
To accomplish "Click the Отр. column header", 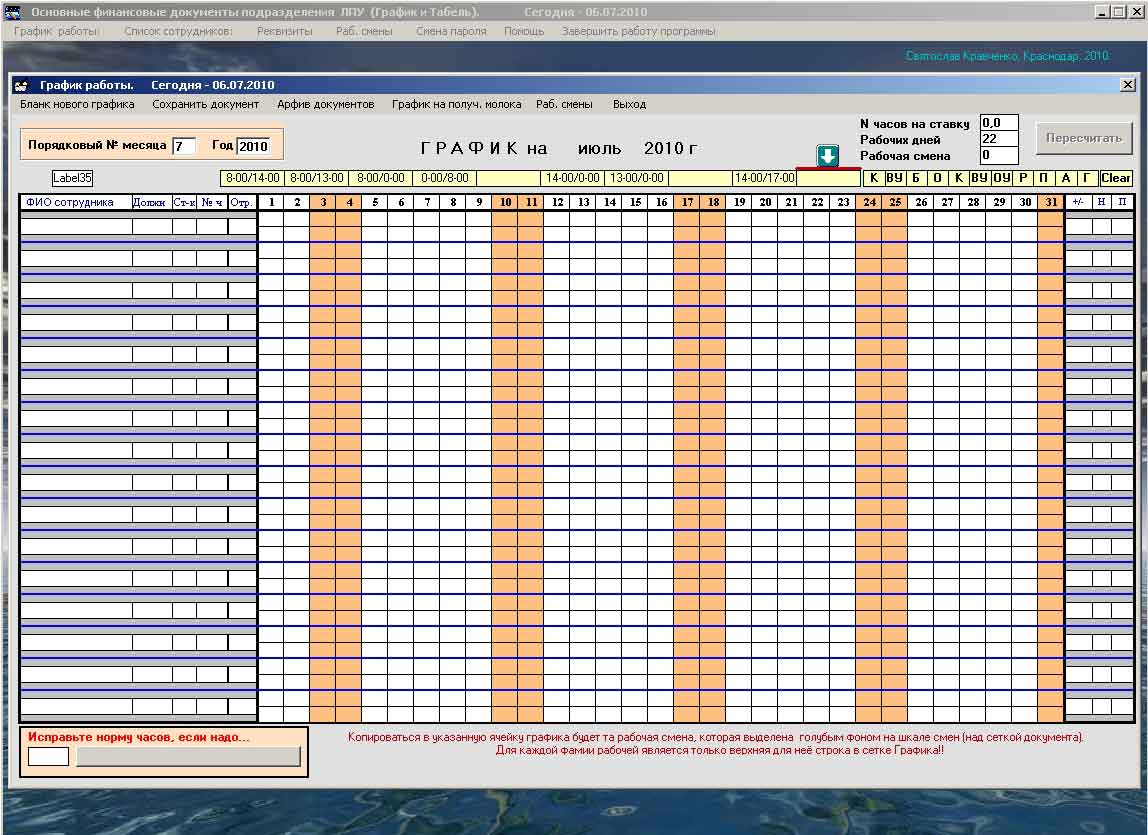I will pyautogui.click(x=241, y=202).
